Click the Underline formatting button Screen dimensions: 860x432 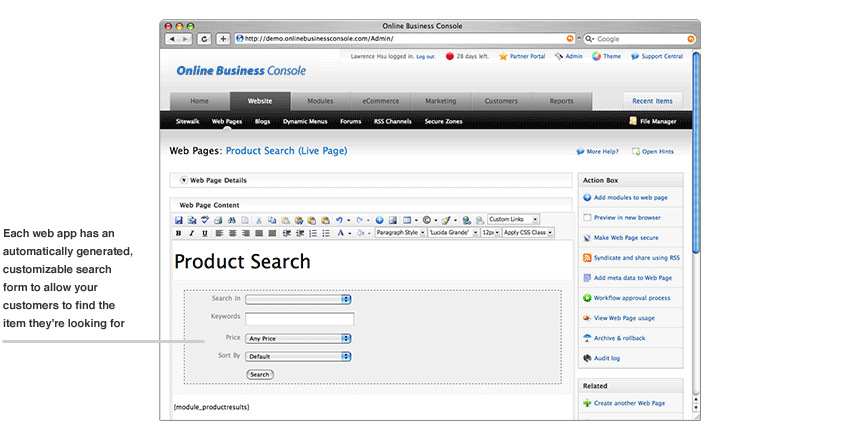205,232
